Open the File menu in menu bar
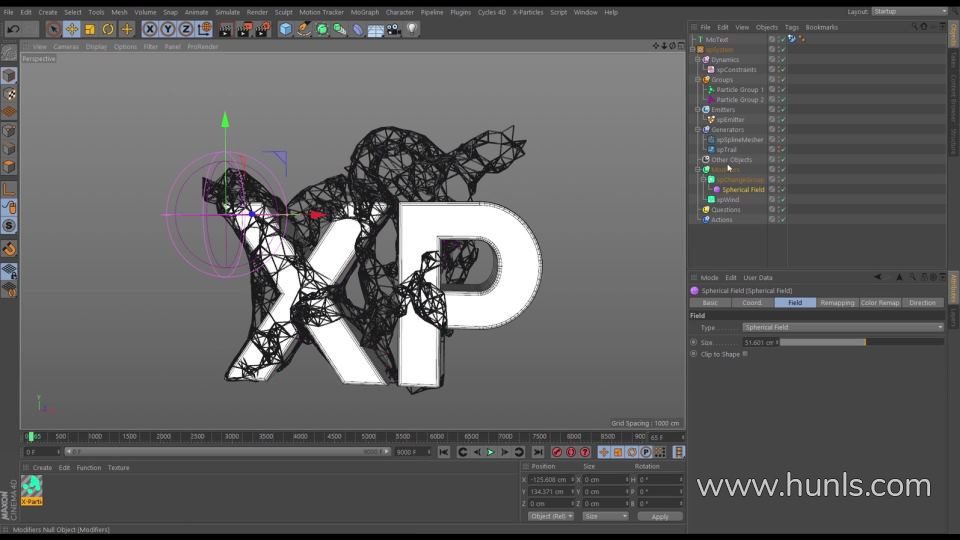 (x=9, y=12)
